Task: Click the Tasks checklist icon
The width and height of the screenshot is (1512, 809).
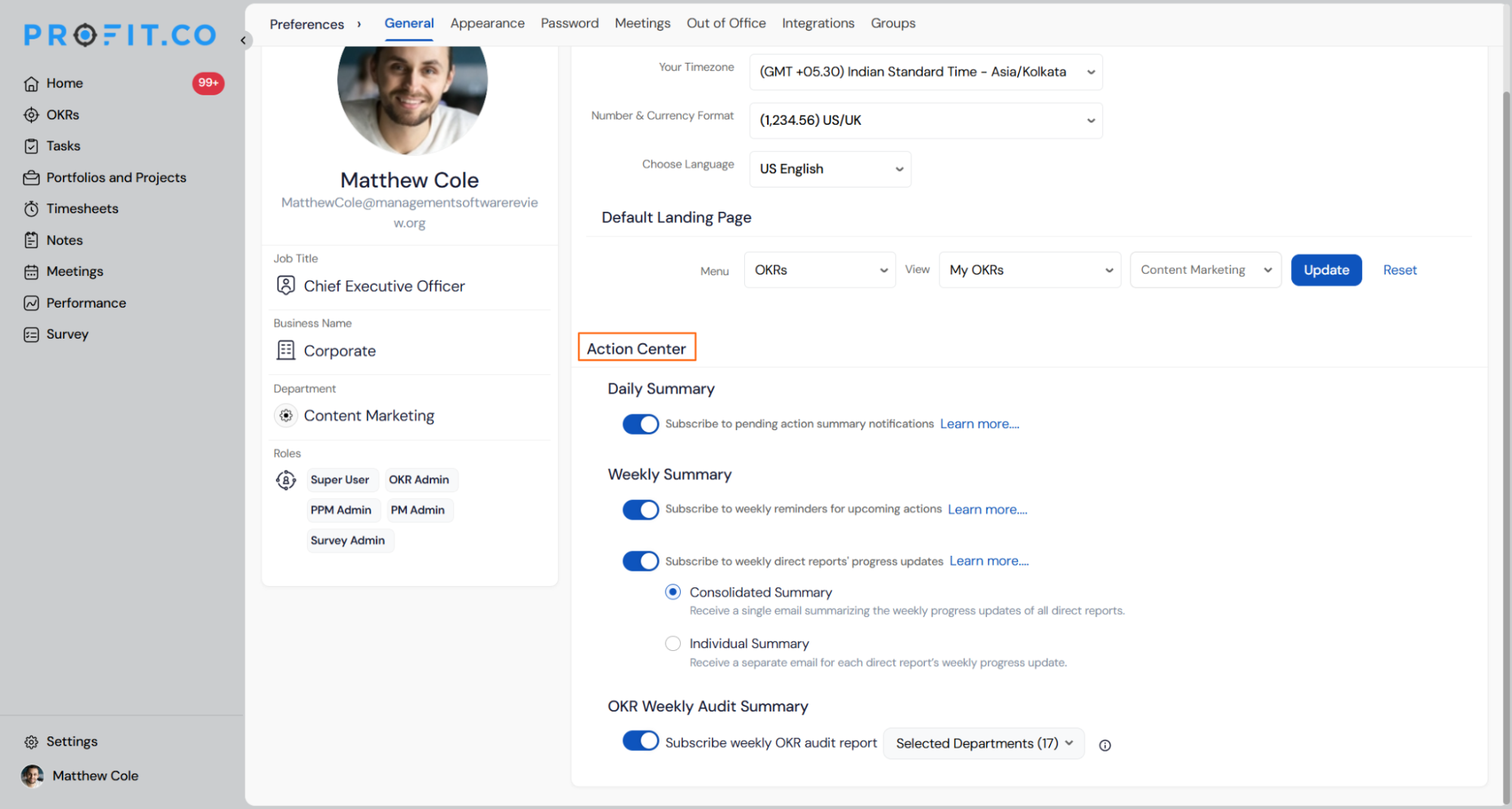Action: pyautogui.click(x=31, y=146)
